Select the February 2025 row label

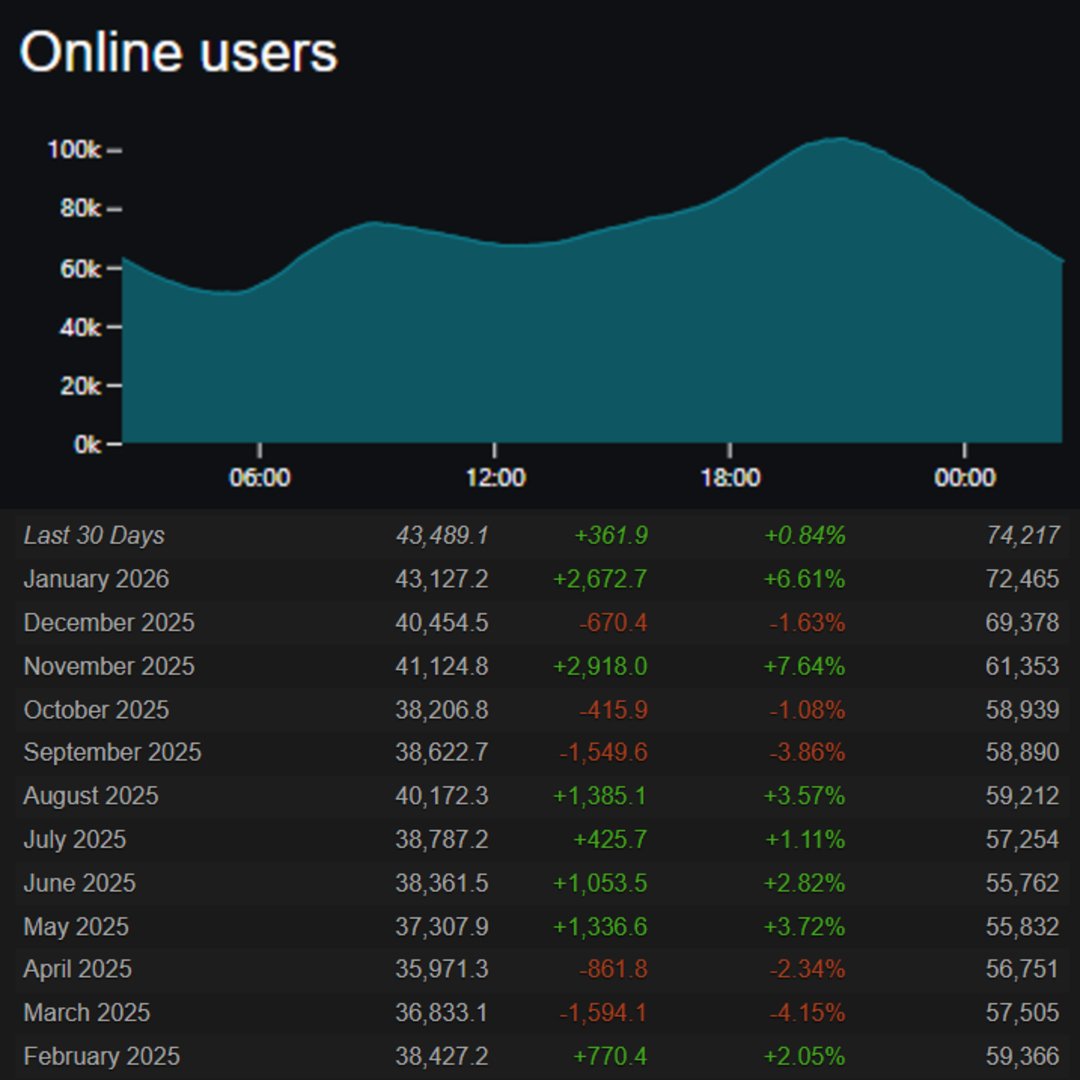(x=102, y=1056)
